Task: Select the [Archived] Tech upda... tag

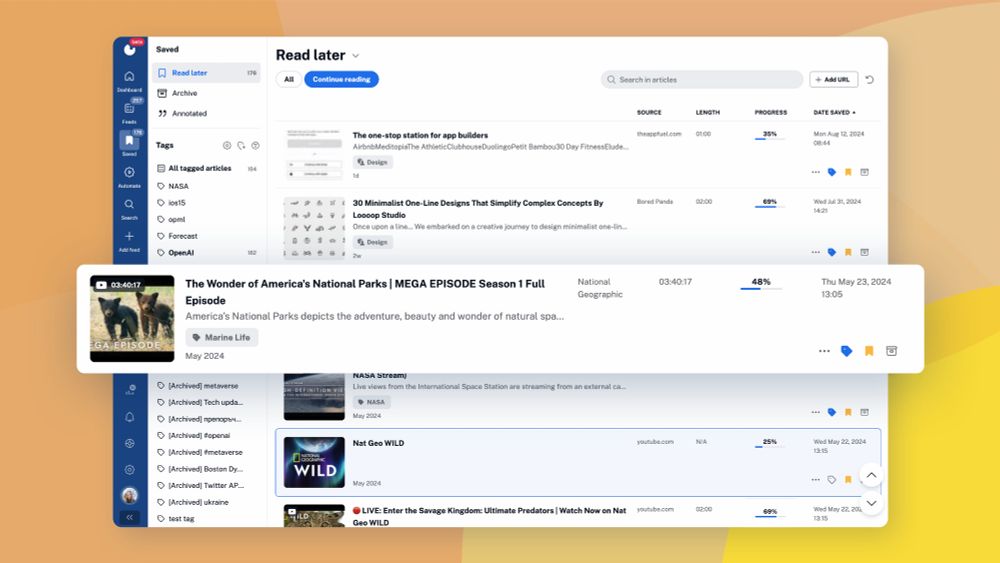Action: coord(207,402)
